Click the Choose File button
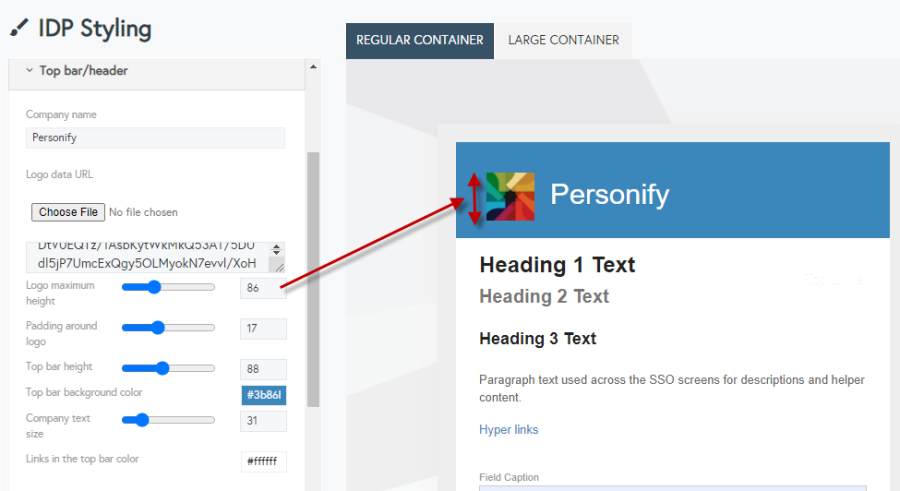 [x=68, y=212]
